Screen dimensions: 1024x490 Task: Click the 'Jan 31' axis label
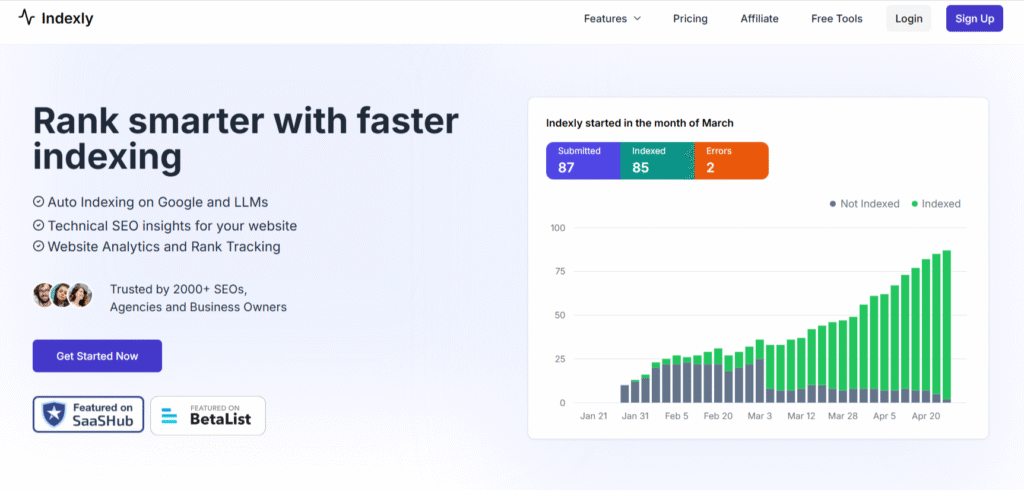point(635,416)
